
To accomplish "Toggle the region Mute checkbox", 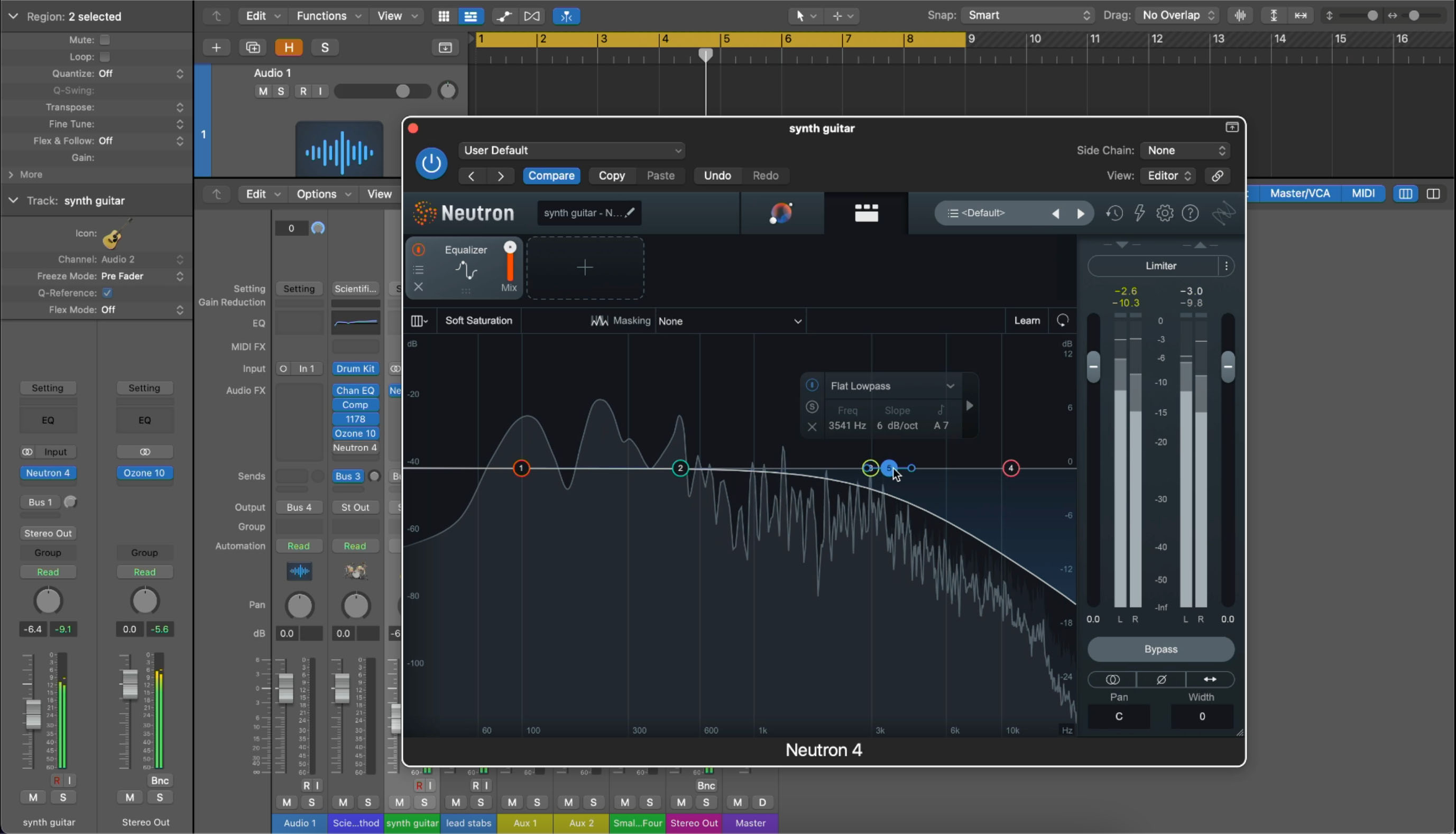I will [105, 40].
